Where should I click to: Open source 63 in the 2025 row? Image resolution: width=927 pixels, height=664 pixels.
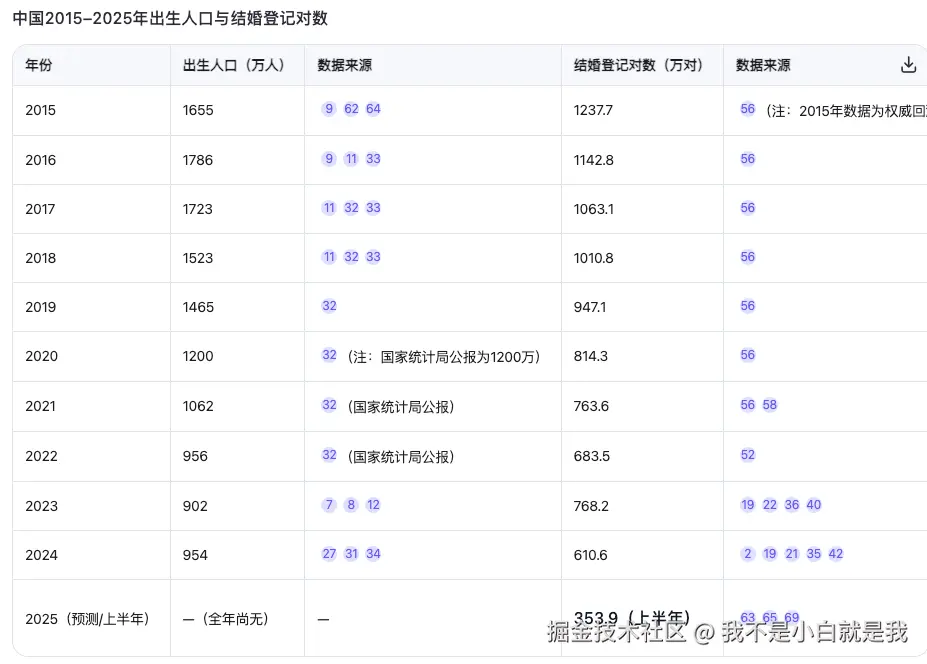tap(747, 617)
